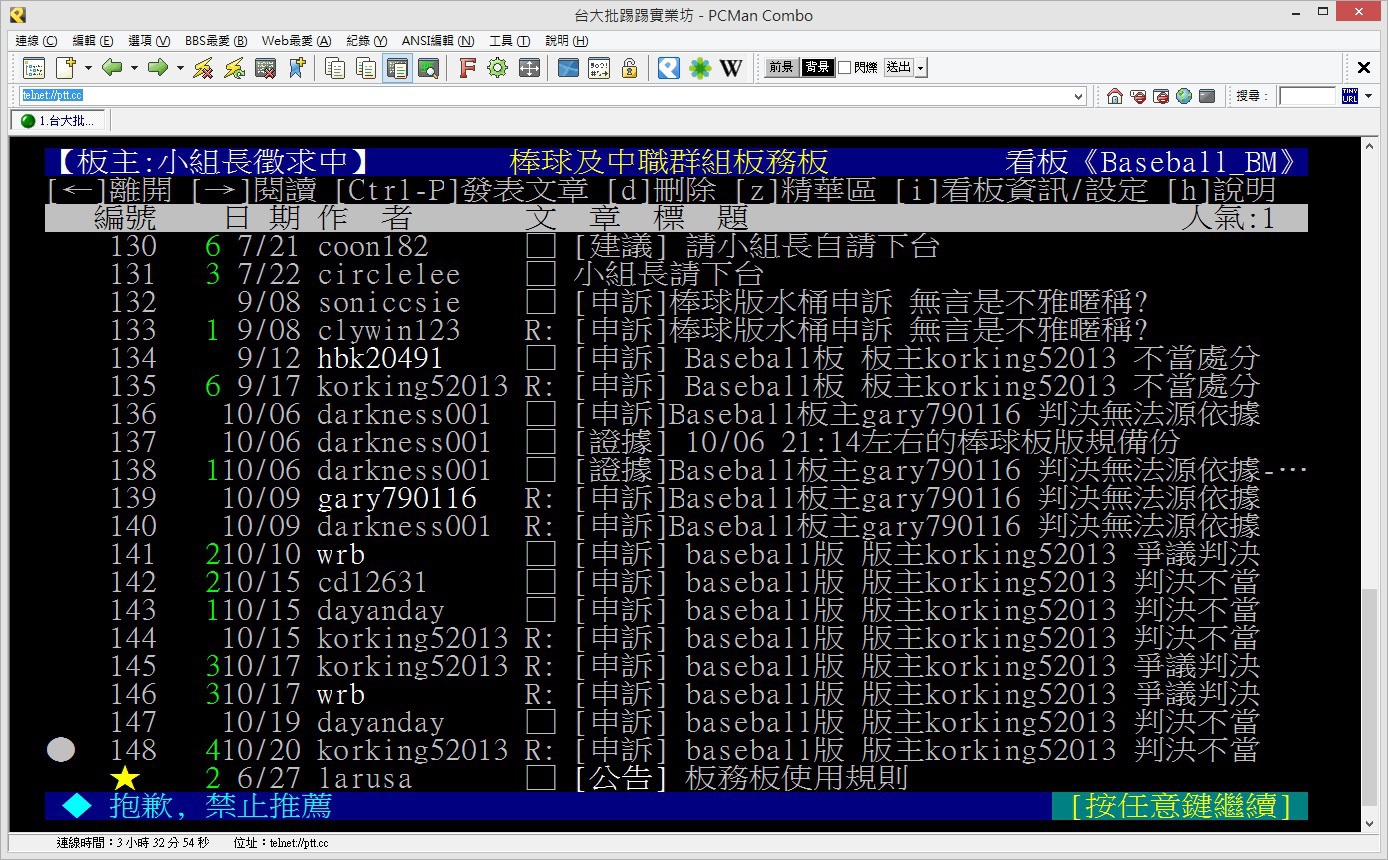Pick the 背景 background color swatch
This screenshot has height=860, width=1388.
point(817,68)
